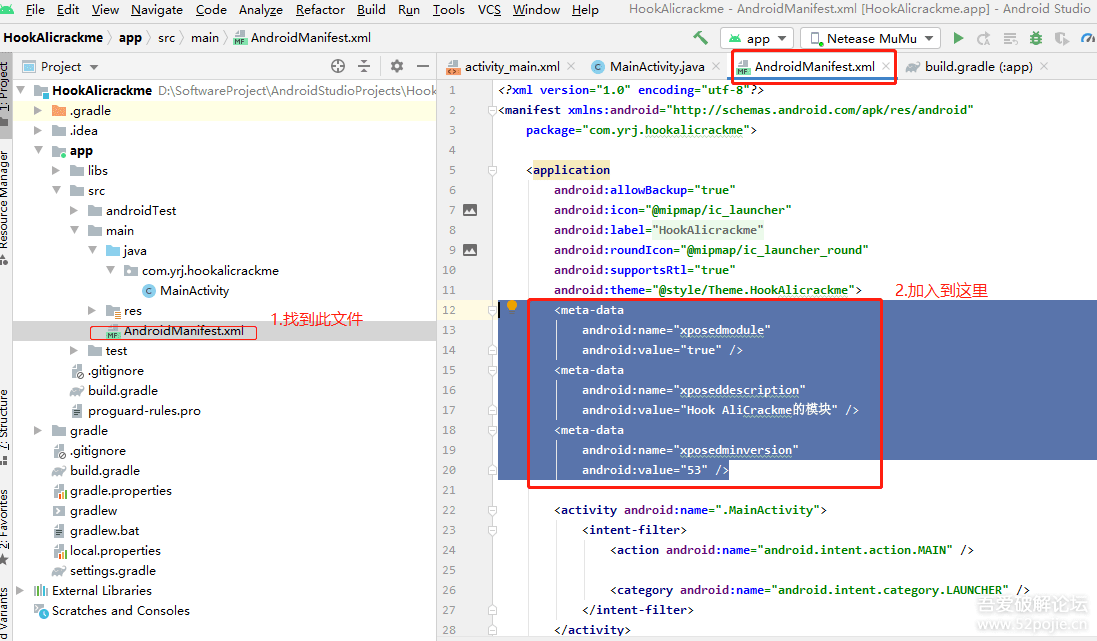Switch to activity_main.xml tab
Viewport: 1097px width, 641px height.
(x=512, y=66)
